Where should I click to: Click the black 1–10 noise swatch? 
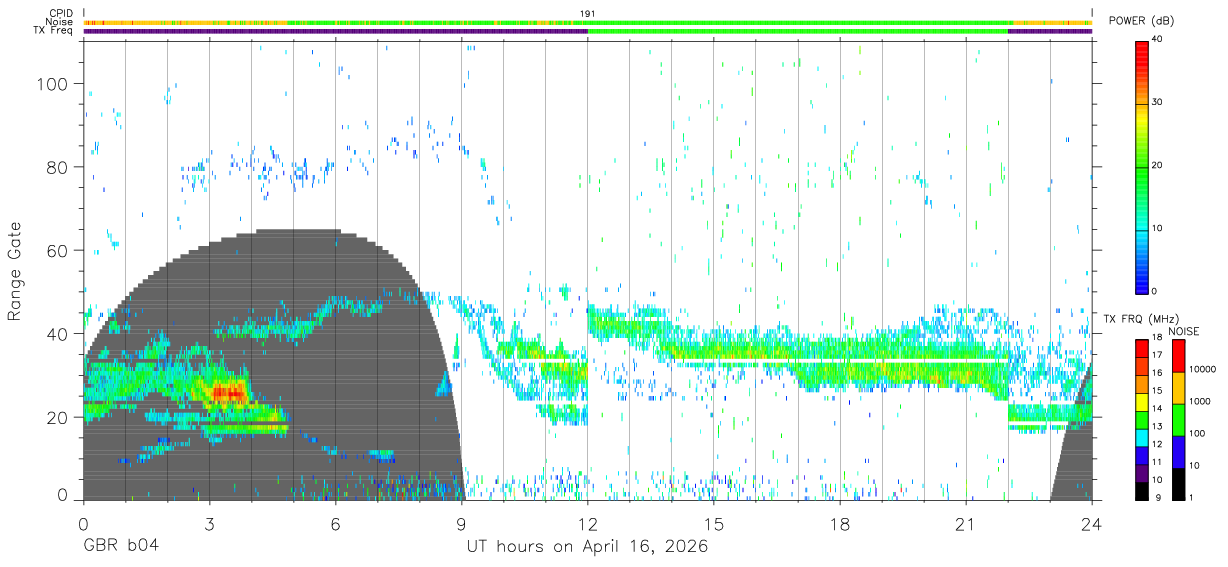click(1177, 484)
